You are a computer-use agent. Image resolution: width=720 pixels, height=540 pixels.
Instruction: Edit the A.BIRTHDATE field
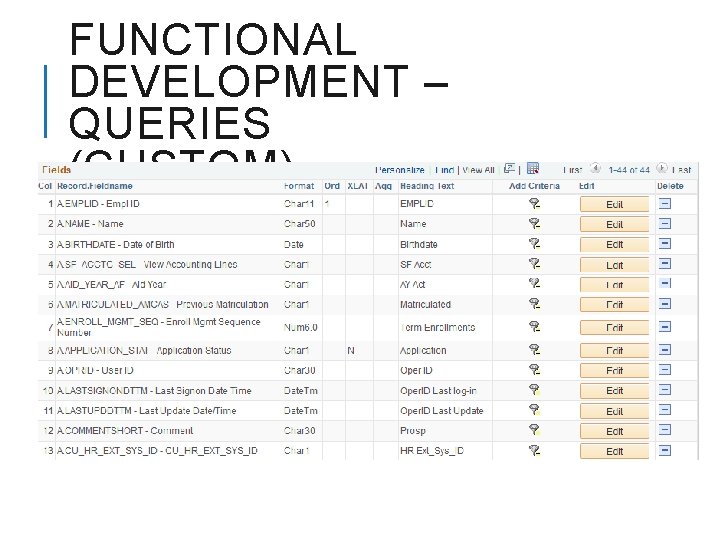click(614, 245)
